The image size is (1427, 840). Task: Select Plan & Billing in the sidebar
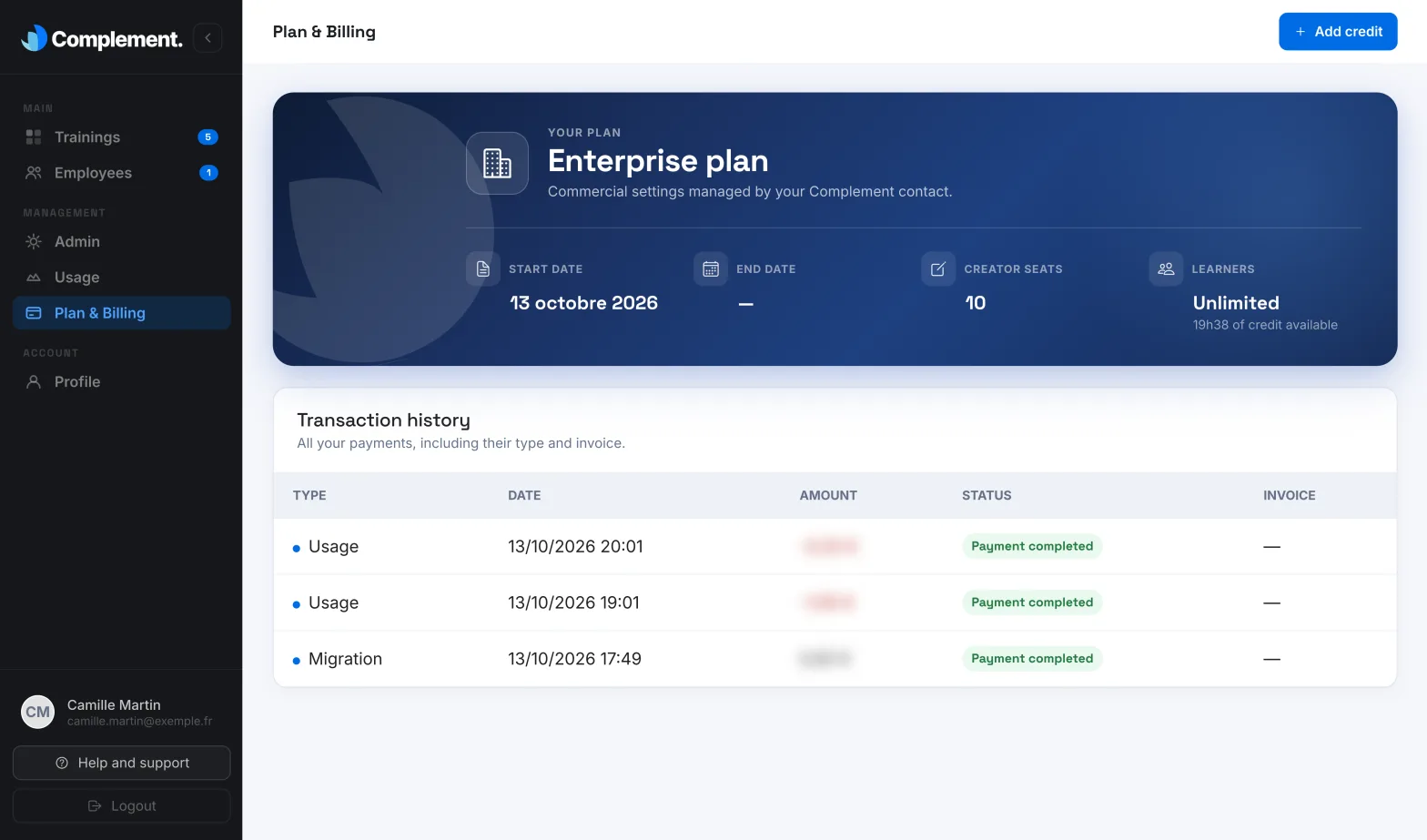click(121, 313)
